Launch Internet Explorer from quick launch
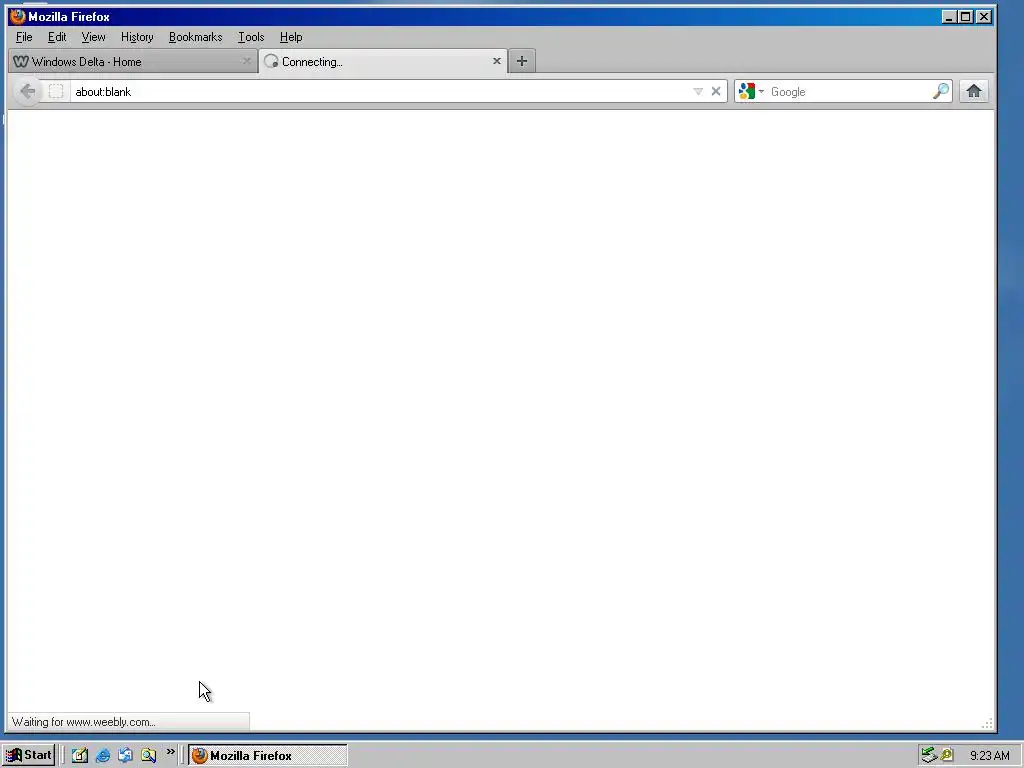Image resolution: width=1024 pixels, height=768 pixels. pyautogui.click(x=103, y=756)
